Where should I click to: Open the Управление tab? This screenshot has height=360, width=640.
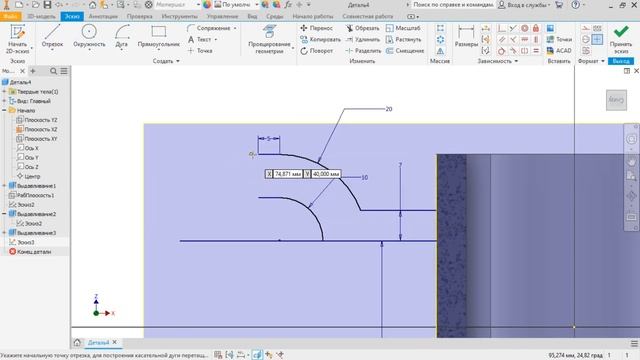pos(222,16)
